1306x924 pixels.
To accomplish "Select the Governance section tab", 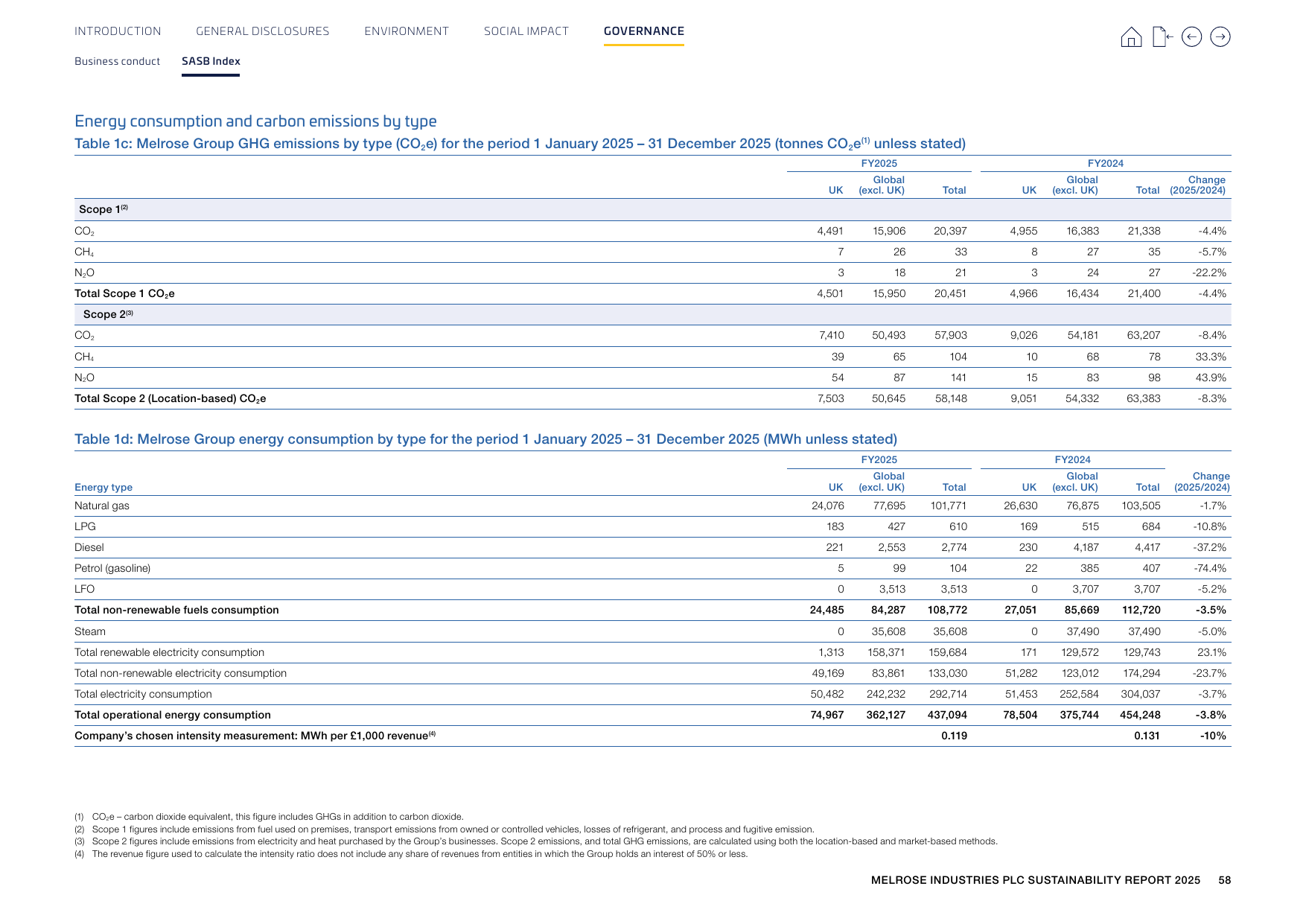I will [644, 31].
